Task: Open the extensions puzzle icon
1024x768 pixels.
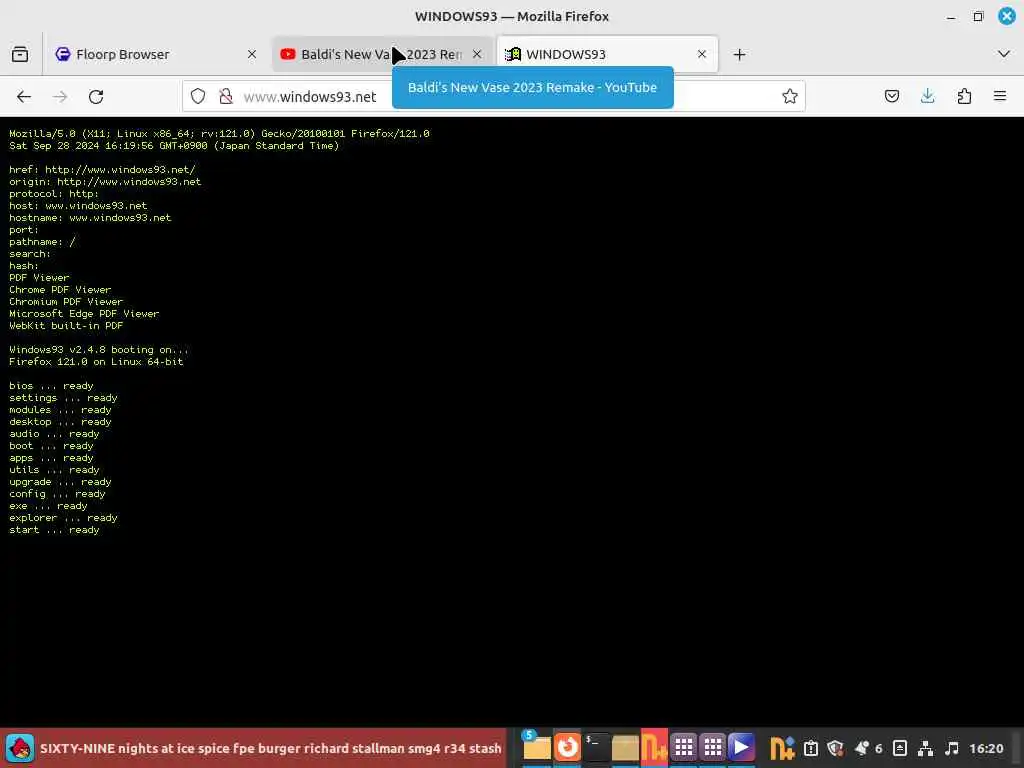Action: (964, 97)
